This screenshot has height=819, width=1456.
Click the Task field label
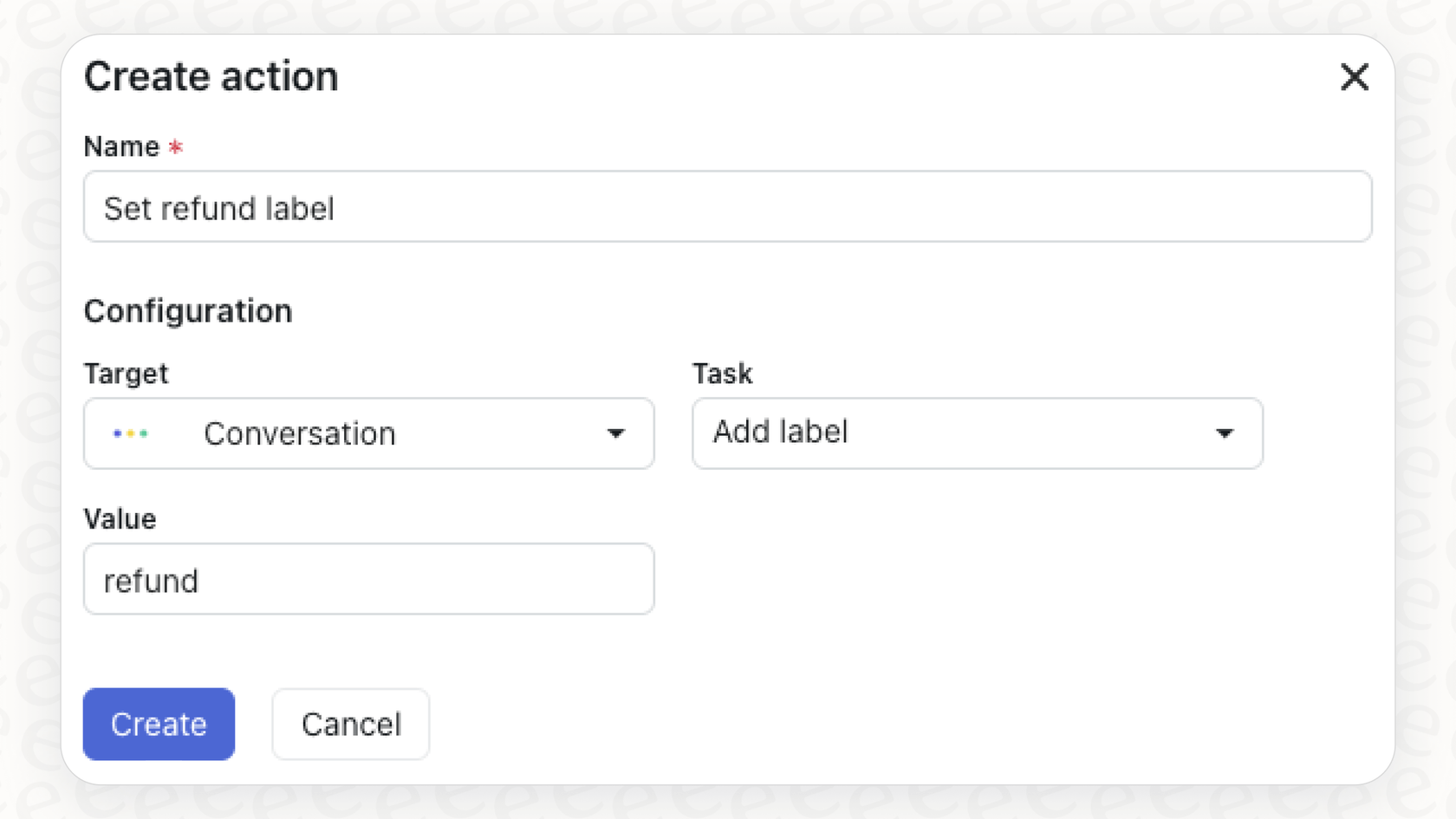(723, 374)
